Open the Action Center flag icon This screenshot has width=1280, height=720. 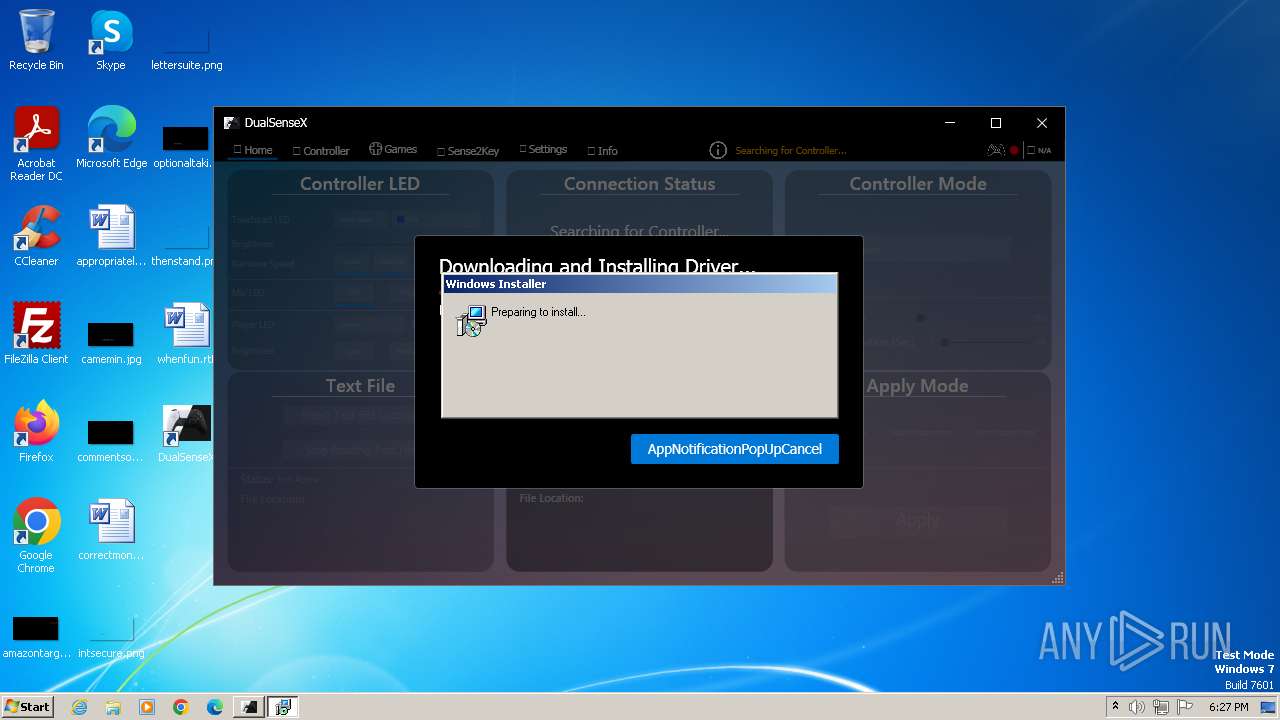point(1185,707)
